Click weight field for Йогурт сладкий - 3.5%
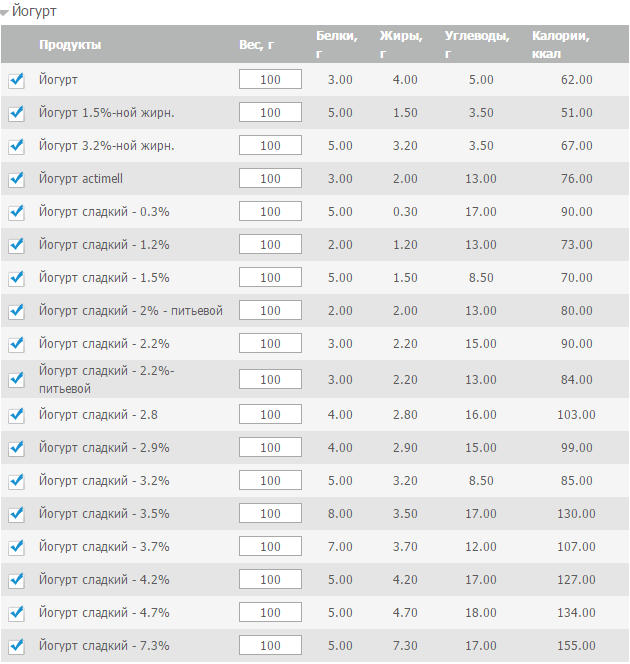Screen dimensions: 630x664 pyautogui.click(x=270, y=513)
